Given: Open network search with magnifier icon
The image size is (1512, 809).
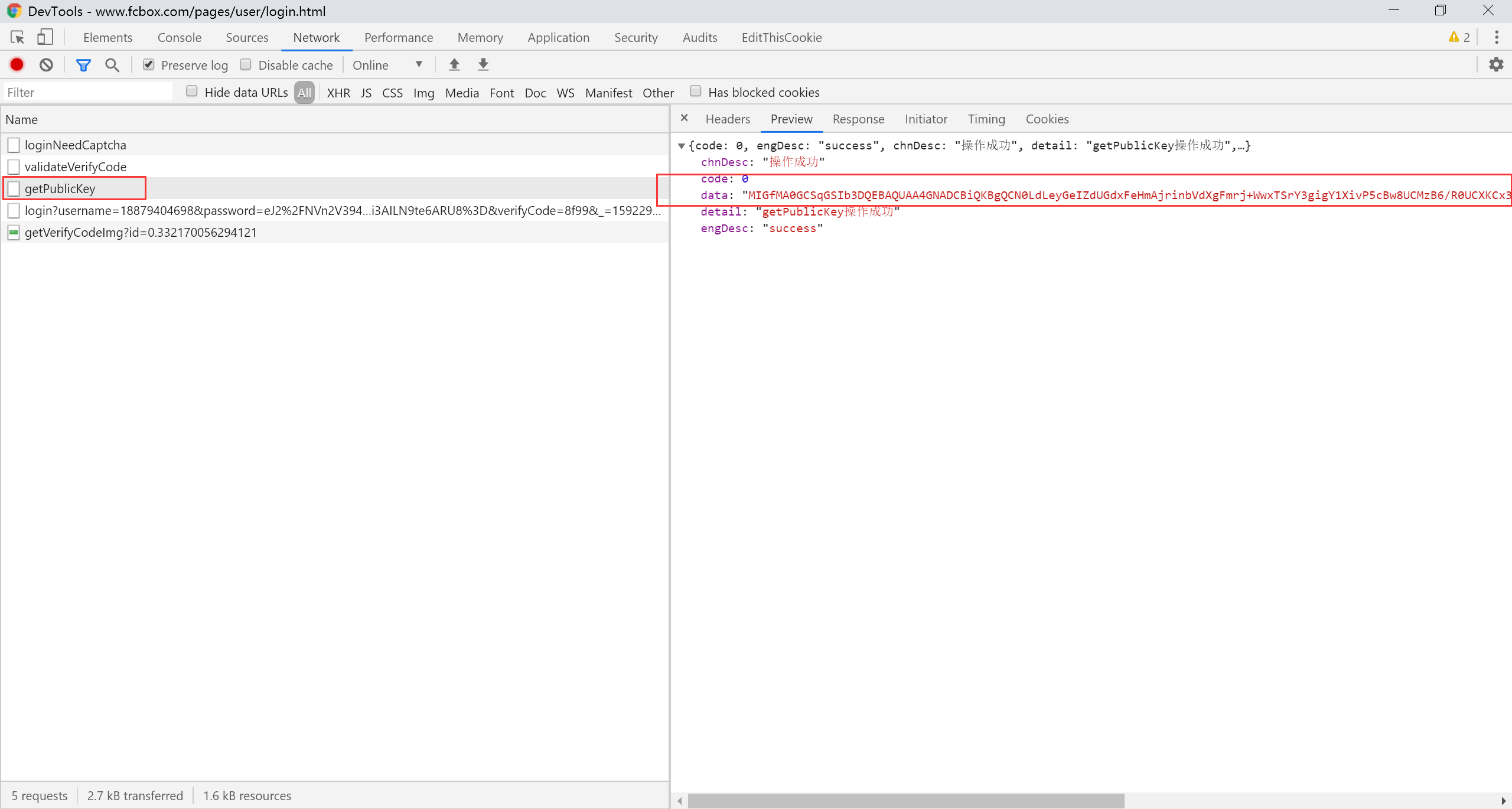Looking at the screenshot, I should [x=112, y=65].
